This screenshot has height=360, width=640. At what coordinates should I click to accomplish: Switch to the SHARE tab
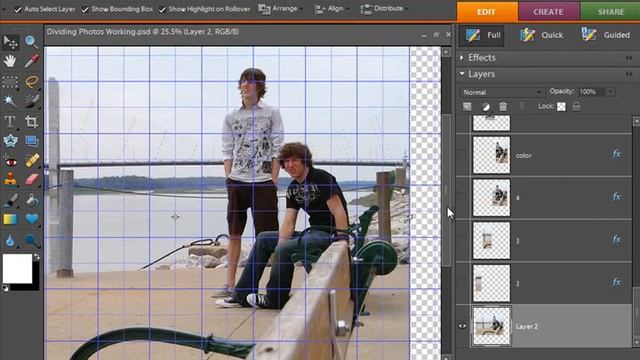click(611, 12)
